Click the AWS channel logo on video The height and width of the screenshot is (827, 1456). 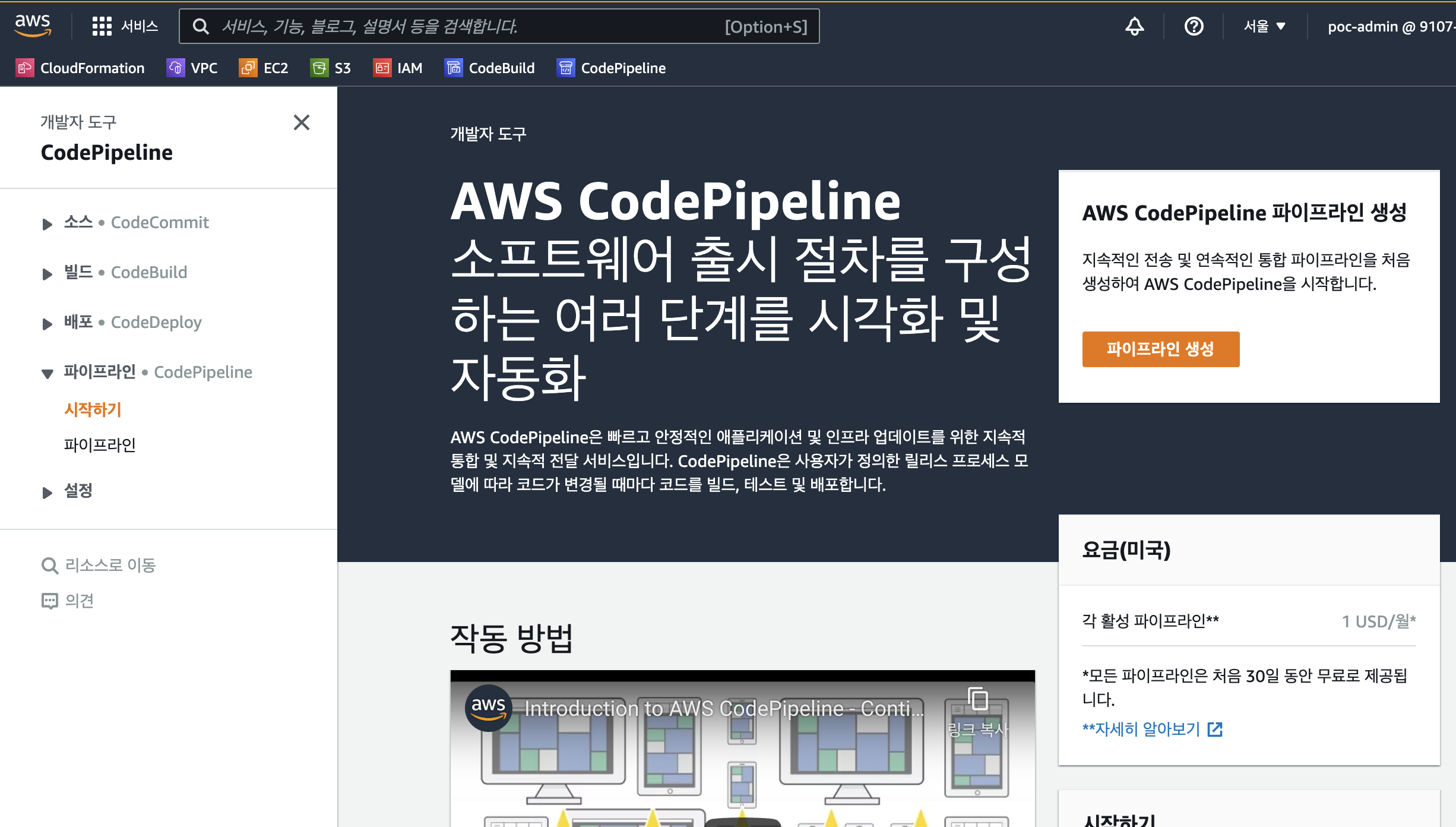[x=488, y=708]
